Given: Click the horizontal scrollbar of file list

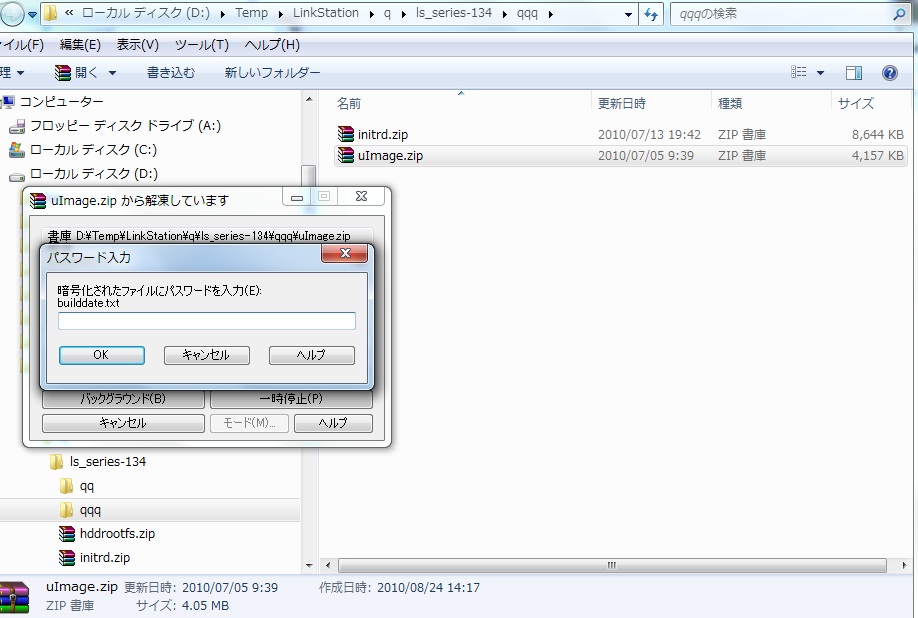Looking at the screenshot, I should point(612,565).
